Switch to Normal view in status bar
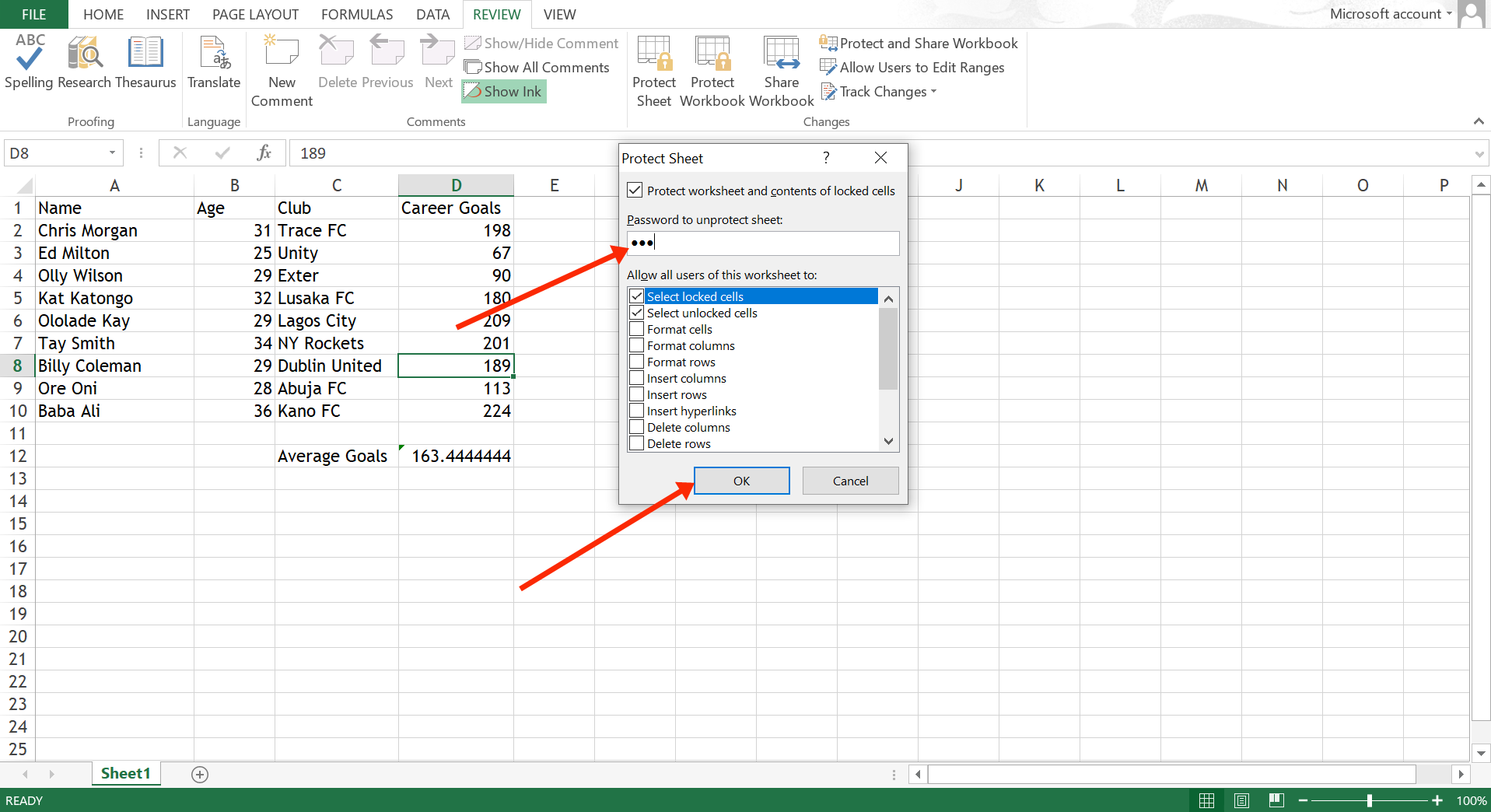 pyautogui.click(x=1207, y=800)
